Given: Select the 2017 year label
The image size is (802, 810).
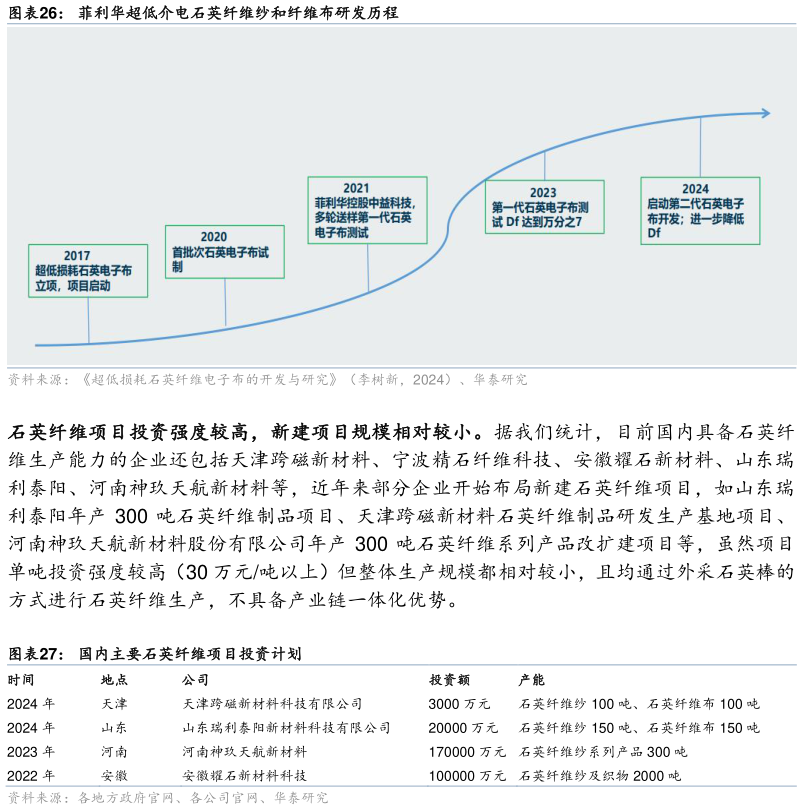Looking at the screenshot, I should [x=77, y=256].
